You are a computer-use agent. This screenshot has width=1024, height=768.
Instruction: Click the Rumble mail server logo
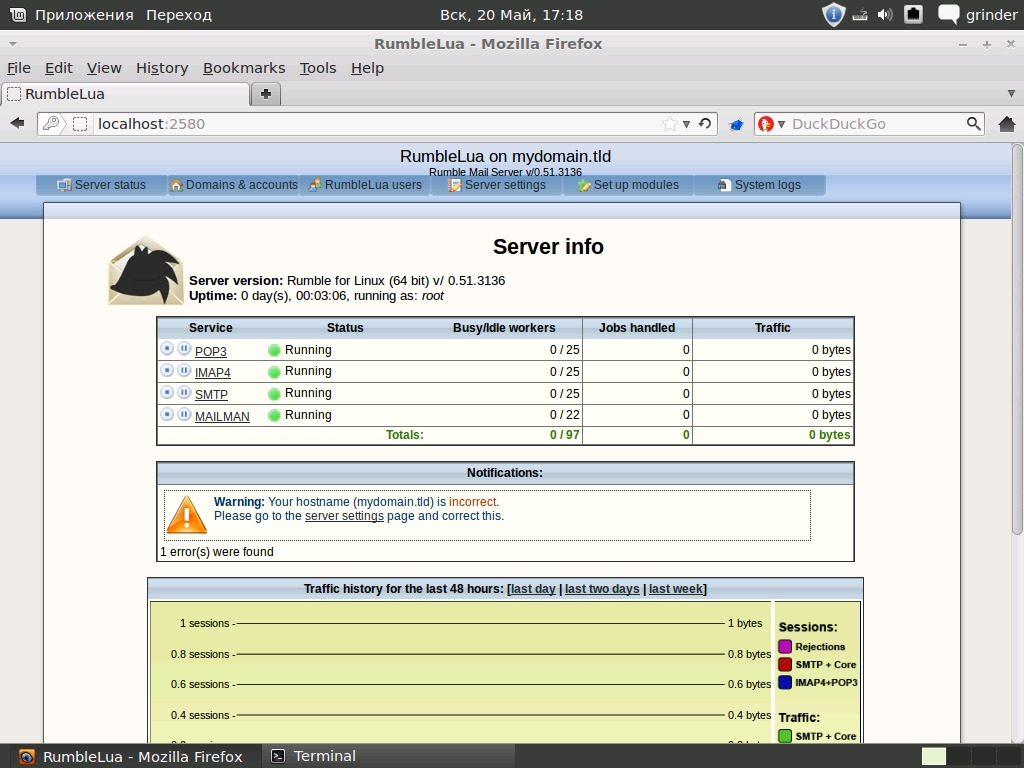point(146,270)
